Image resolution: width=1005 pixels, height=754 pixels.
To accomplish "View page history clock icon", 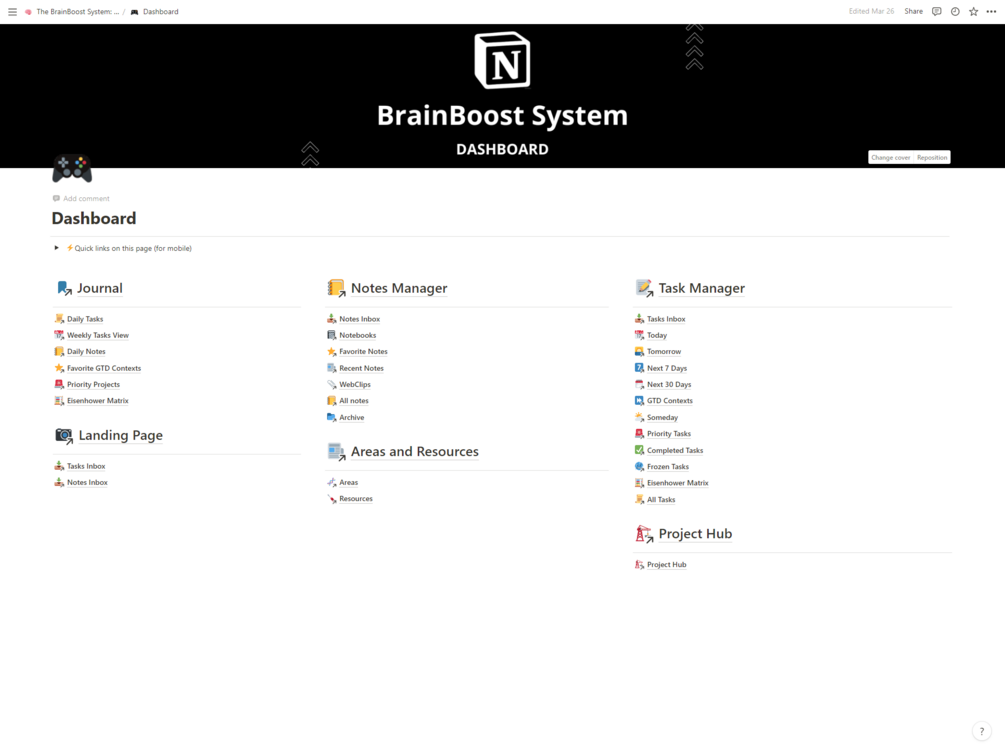I will (x=955, y=12).
